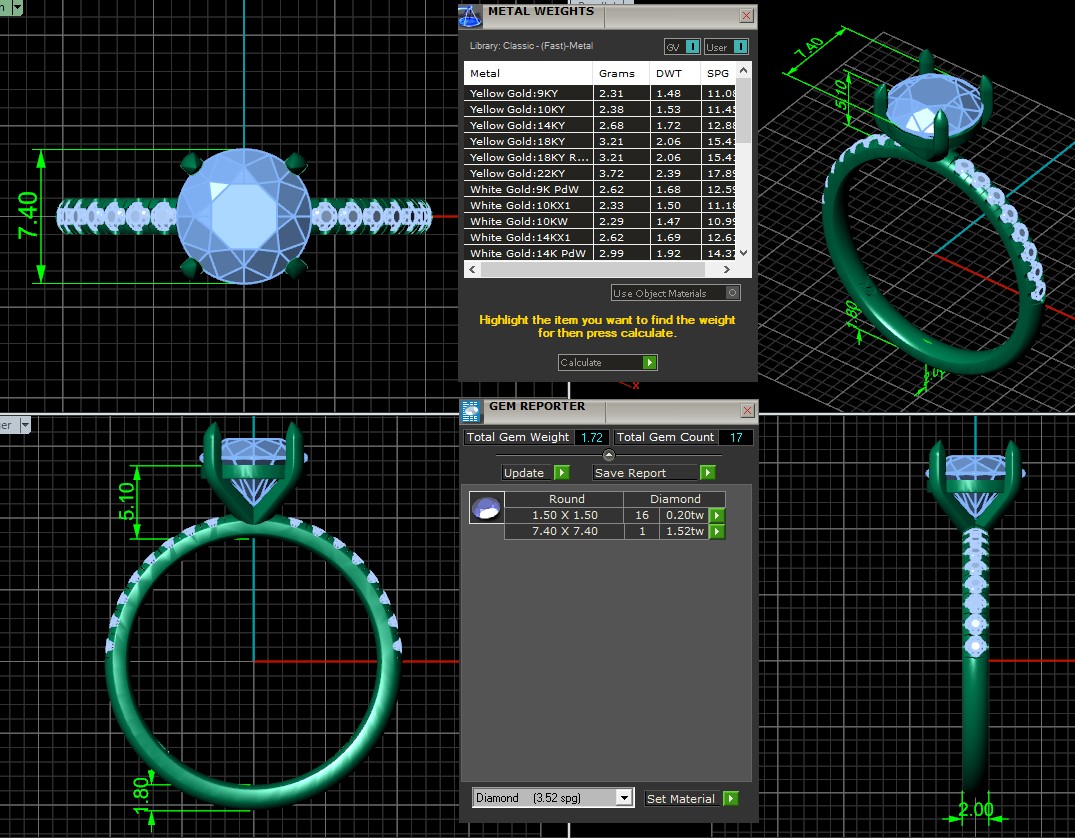This screenshot has width=1075, height=838.
Task: Collapse Gem Reporter header with round arrow
Action: click(x=608, y=455)
